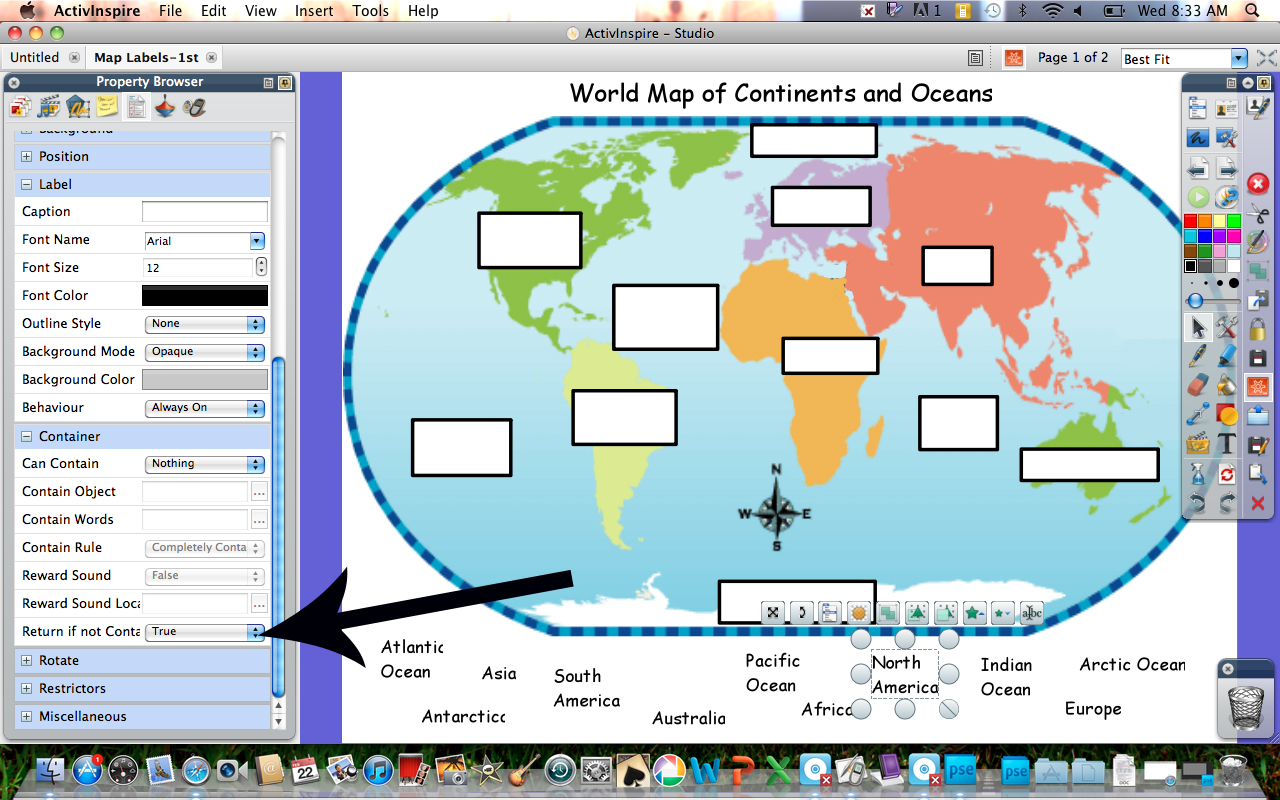Click inside the Caption text field

click(x=205, y=211)
